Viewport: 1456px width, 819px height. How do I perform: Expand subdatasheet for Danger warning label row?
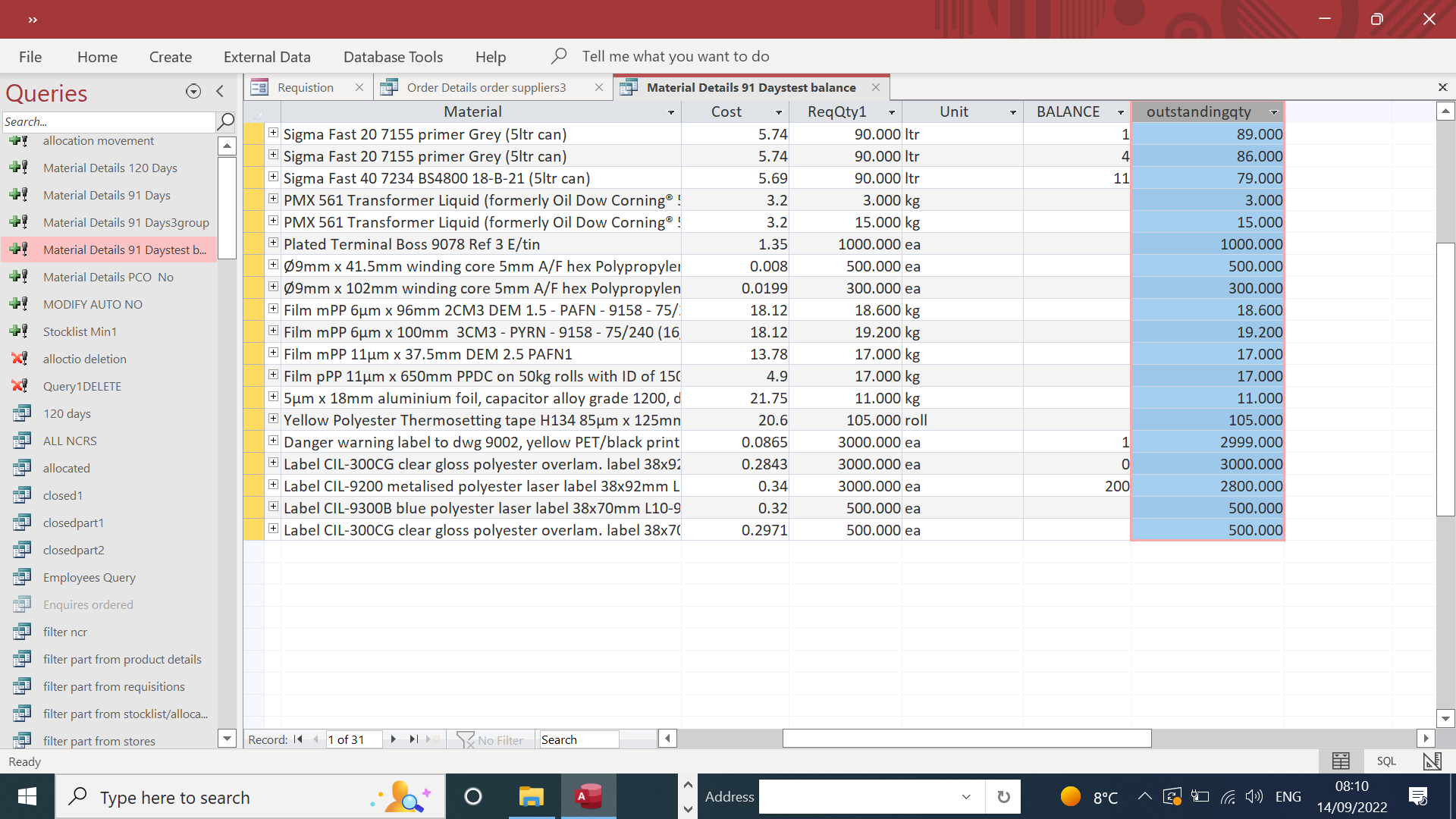(273, 441)
